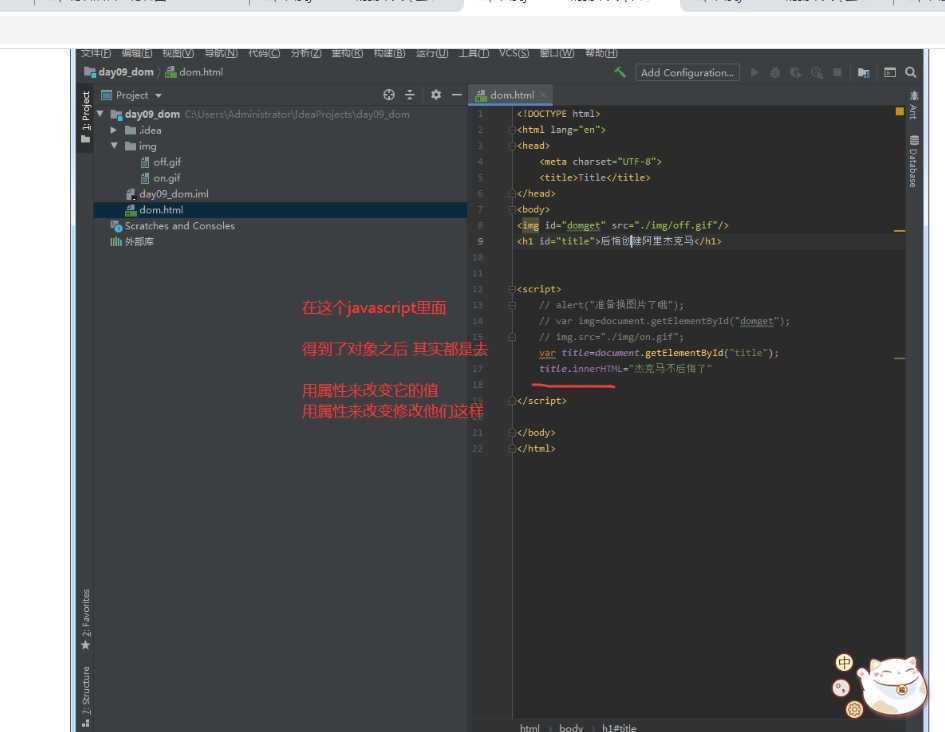Image resolution: width=945 pixels, height=732 pixels.
Task: Click dom.html in navigation bar
Action: coord(194,72)
